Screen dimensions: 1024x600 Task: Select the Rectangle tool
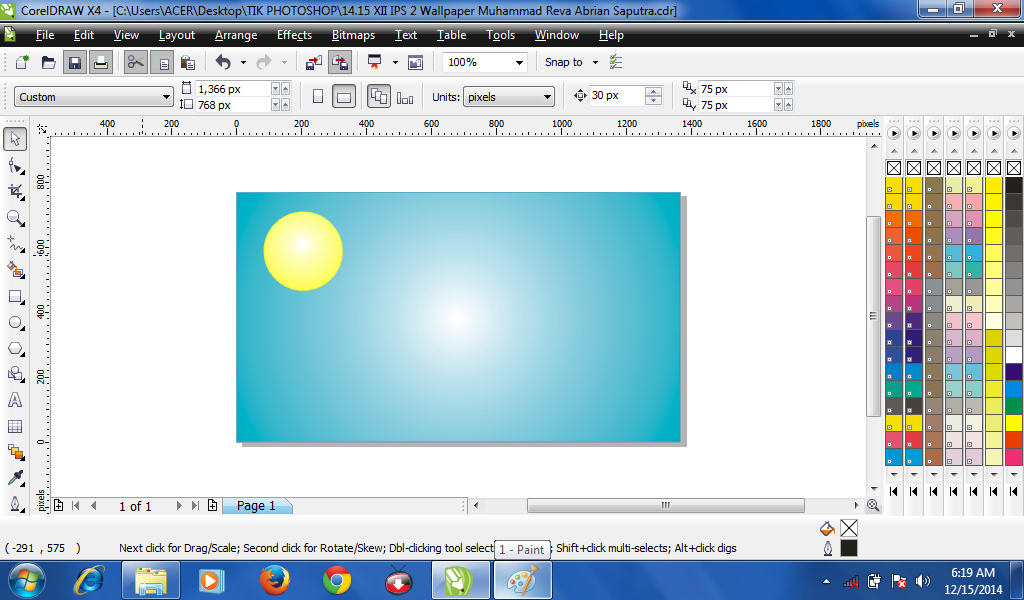(14, 296)
